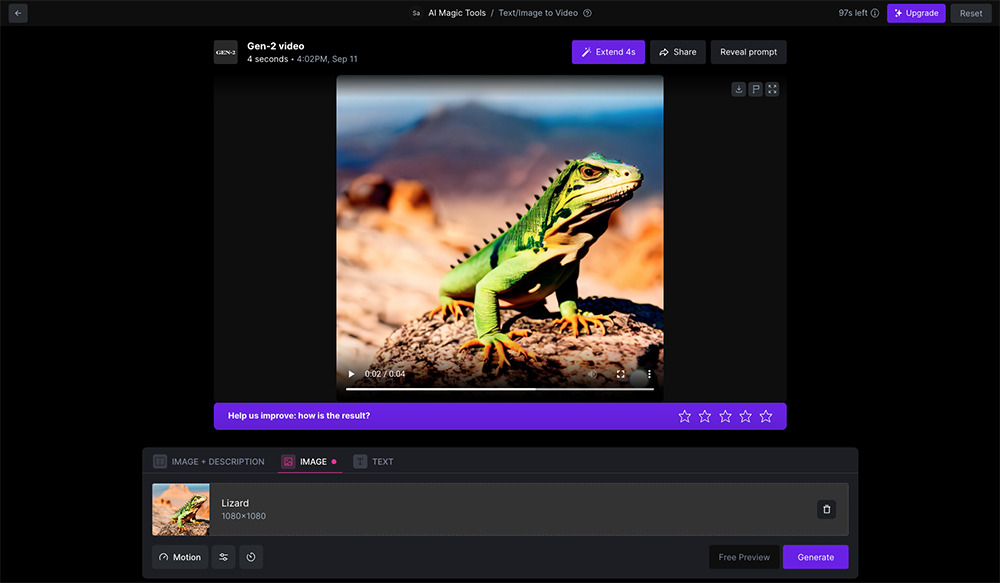Click the flag icon above the video

pyautogui.click(x=755, y=89)
